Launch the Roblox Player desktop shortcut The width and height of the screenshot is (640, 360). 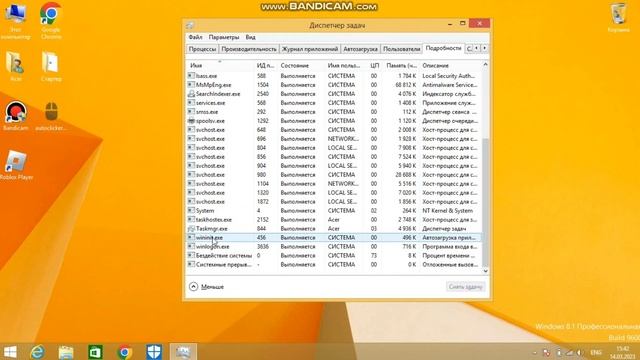(x=16, y=165)
